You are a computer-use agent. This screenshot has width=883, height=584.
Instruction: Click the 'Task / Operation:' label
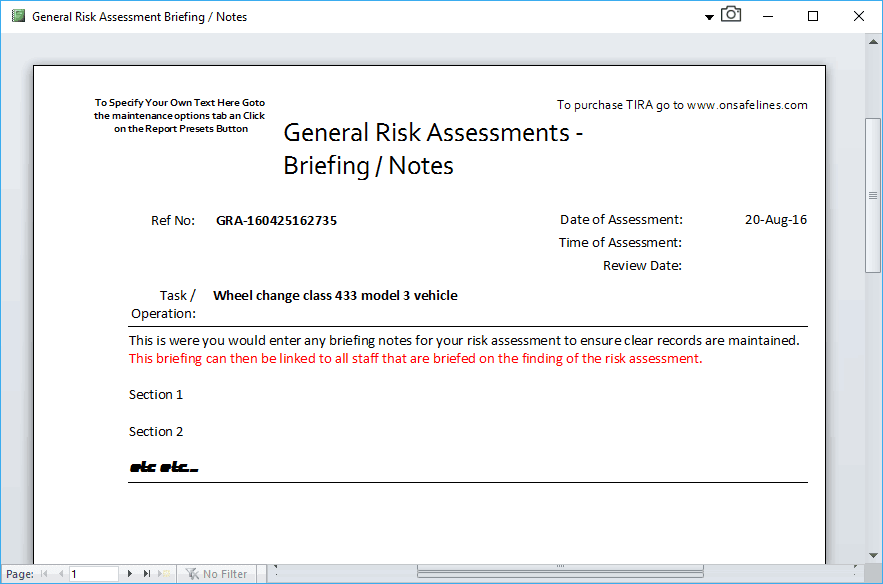tap(163, 305)
